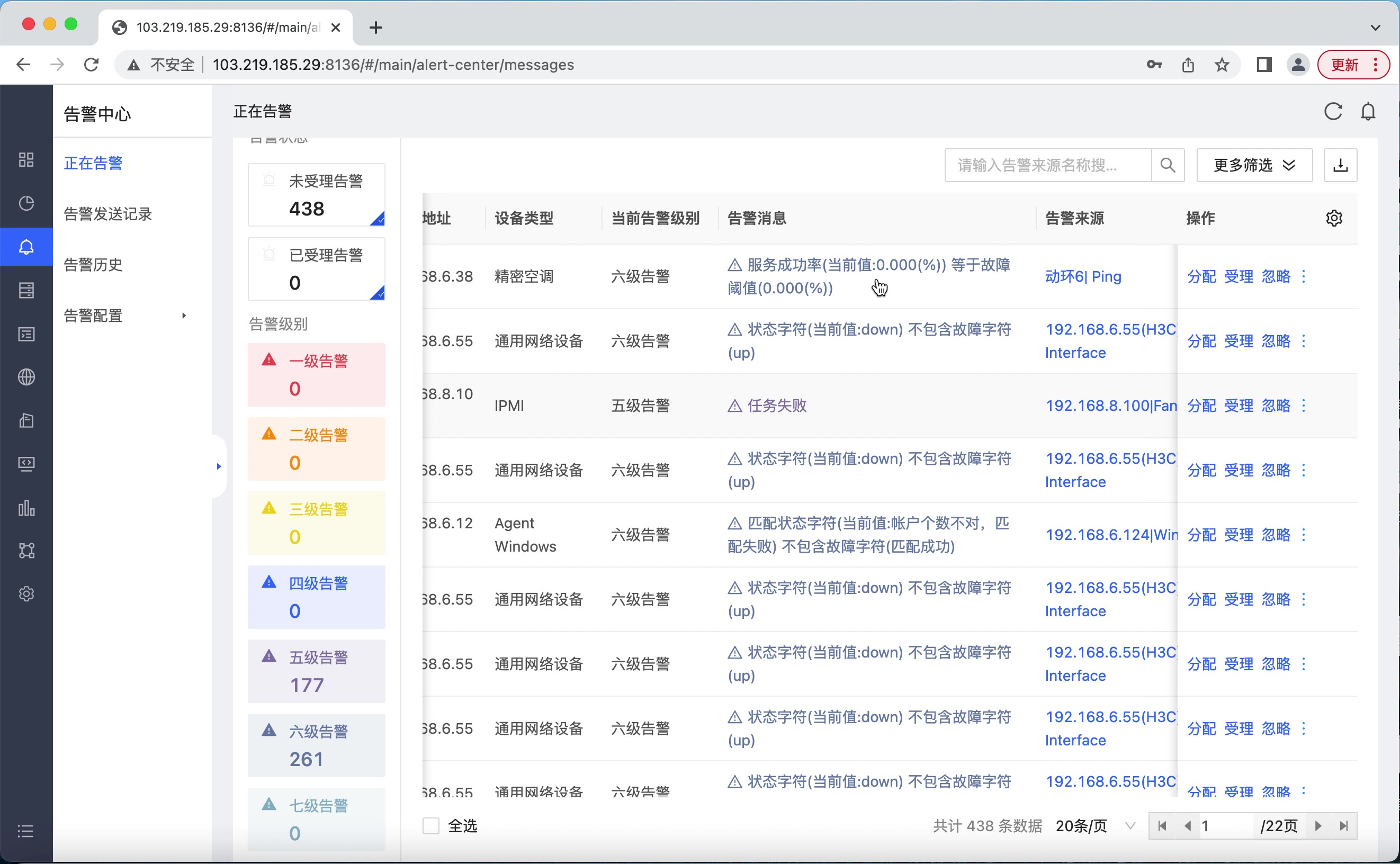Switch to 告警历史 in the left menu
This screenshot has height=864, width=1400.
click(x=93, y=264)
